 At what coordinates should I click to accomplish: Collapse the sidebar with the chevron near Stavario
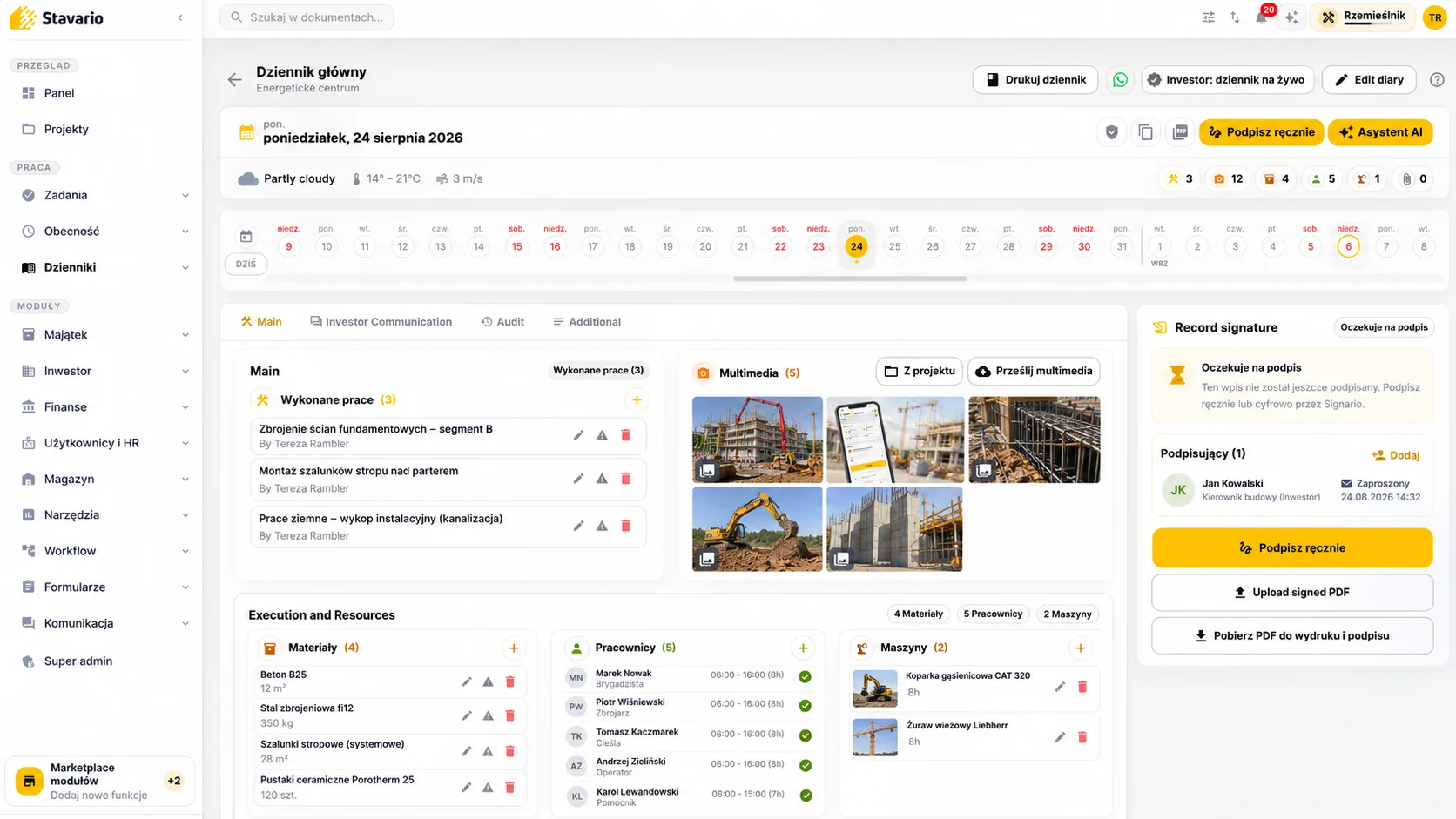point(180,17)
